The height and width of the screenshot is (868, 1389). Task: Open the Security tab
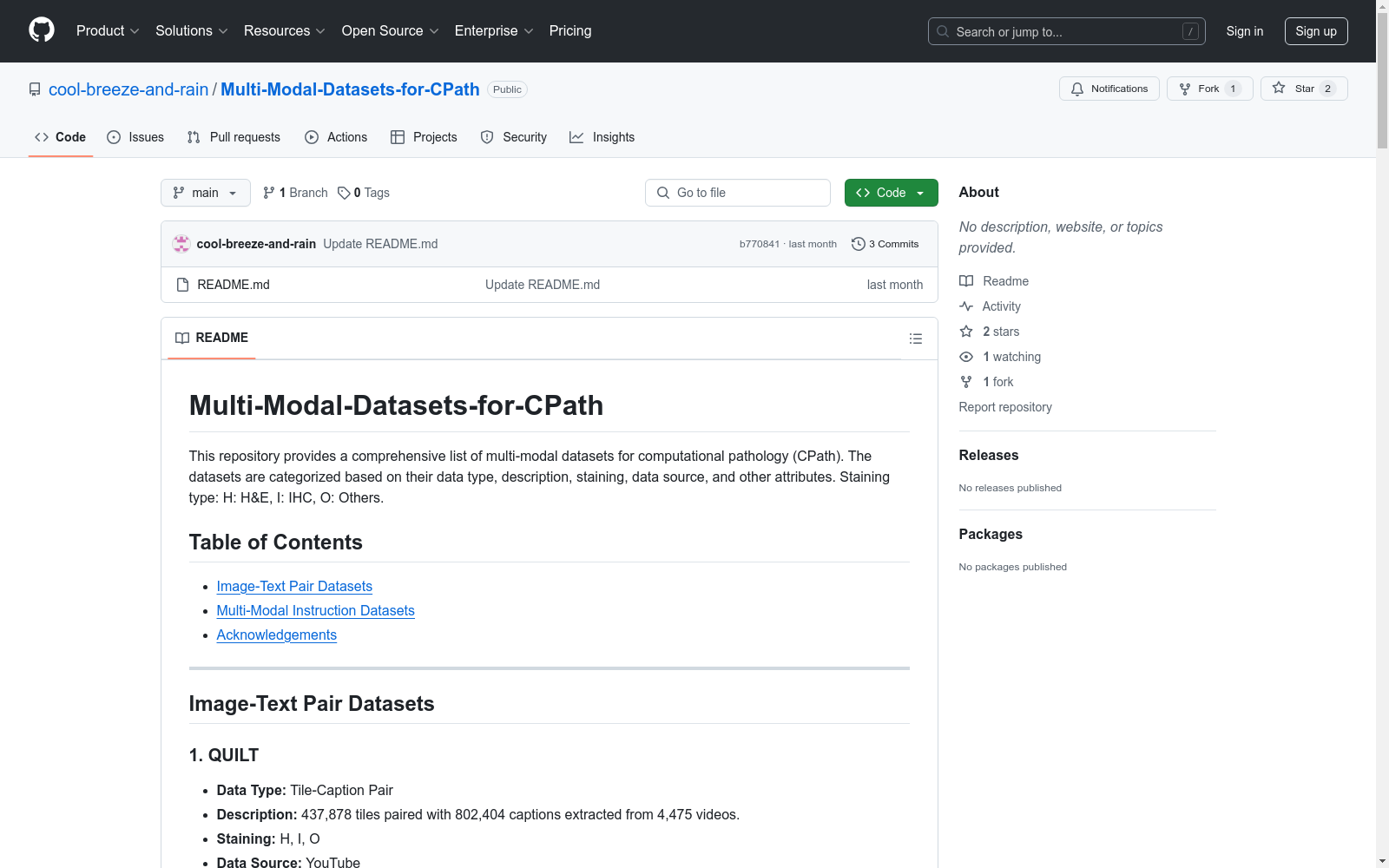click(514, 137)
